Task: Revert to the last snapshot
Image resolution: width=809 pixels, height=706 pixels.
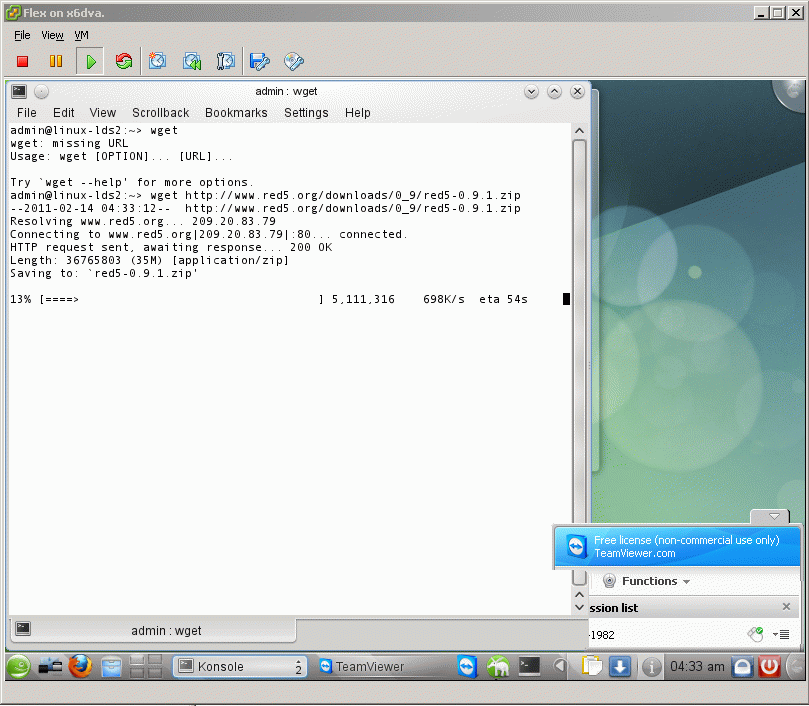Action: click(x=192, y=61)
